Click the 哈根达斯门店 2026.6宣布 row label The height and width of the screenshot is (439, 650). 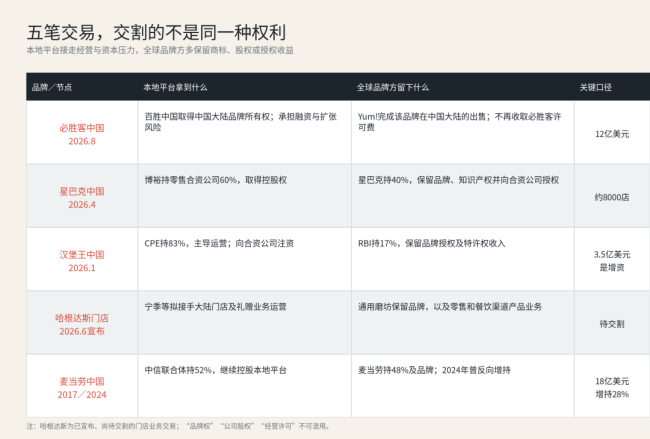82,325
